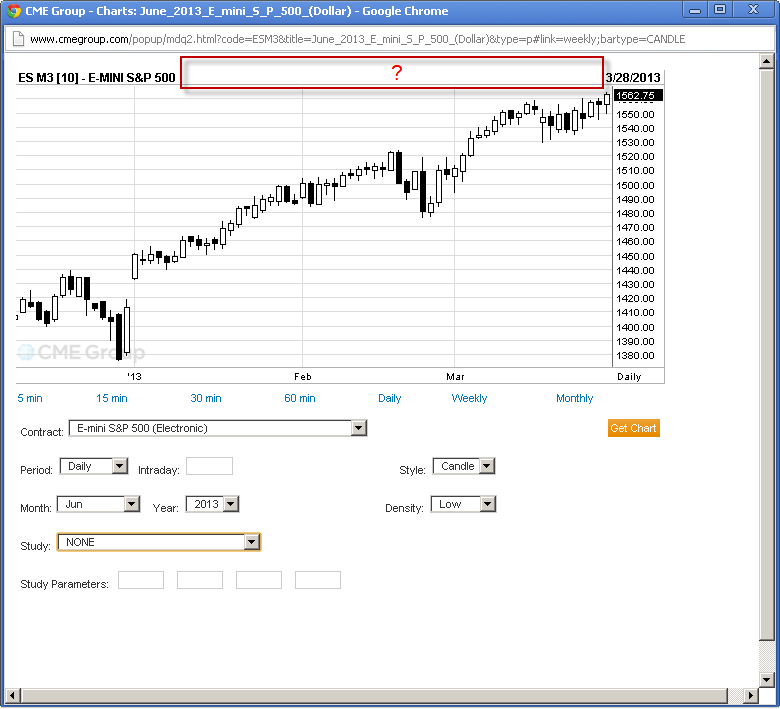Click the 3/28/2013 date label
780x709 pixels.
coord(633,78)
